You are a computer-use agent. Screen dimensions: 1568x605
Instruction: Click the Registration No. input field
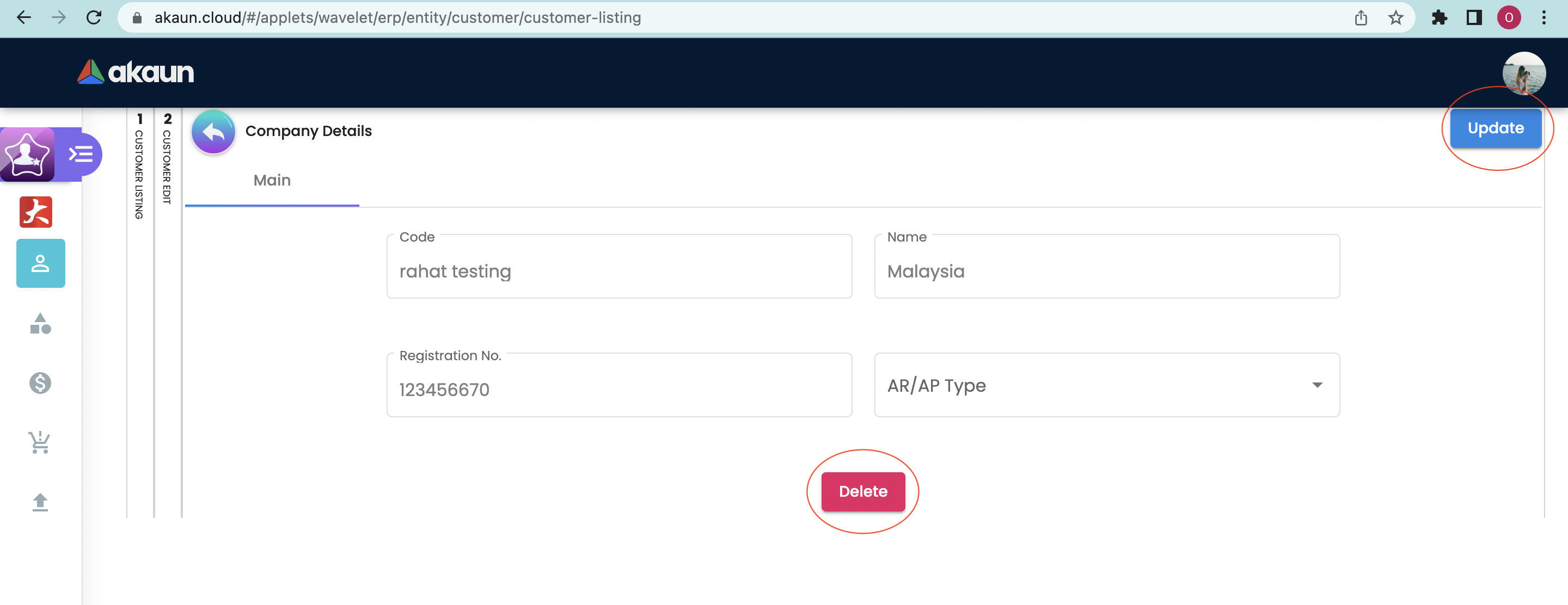618,390
